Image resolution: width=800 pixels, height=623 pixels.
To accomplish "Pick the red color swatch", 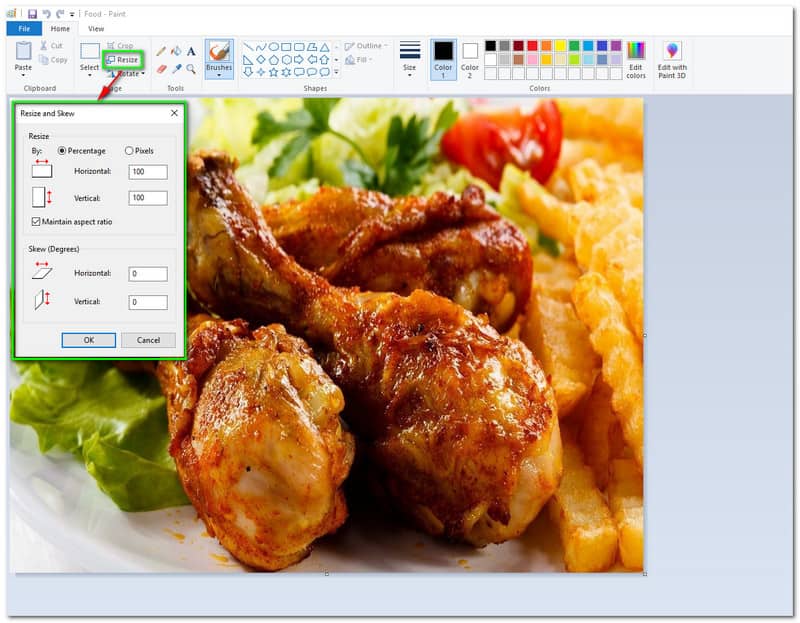I will click(532, 45).
